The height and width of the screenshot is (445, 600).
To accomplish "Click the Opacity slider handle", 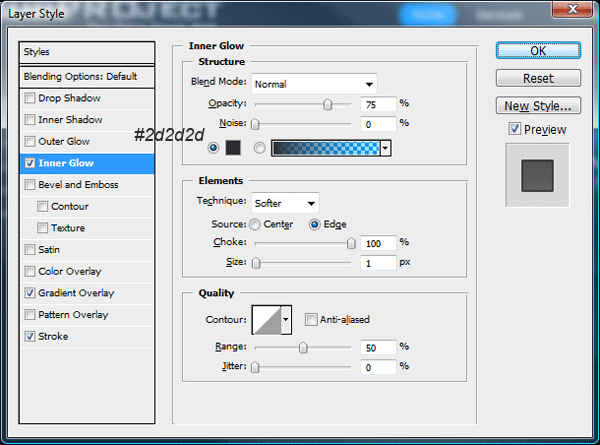I will pyautogui.click(x=328, y=104).
